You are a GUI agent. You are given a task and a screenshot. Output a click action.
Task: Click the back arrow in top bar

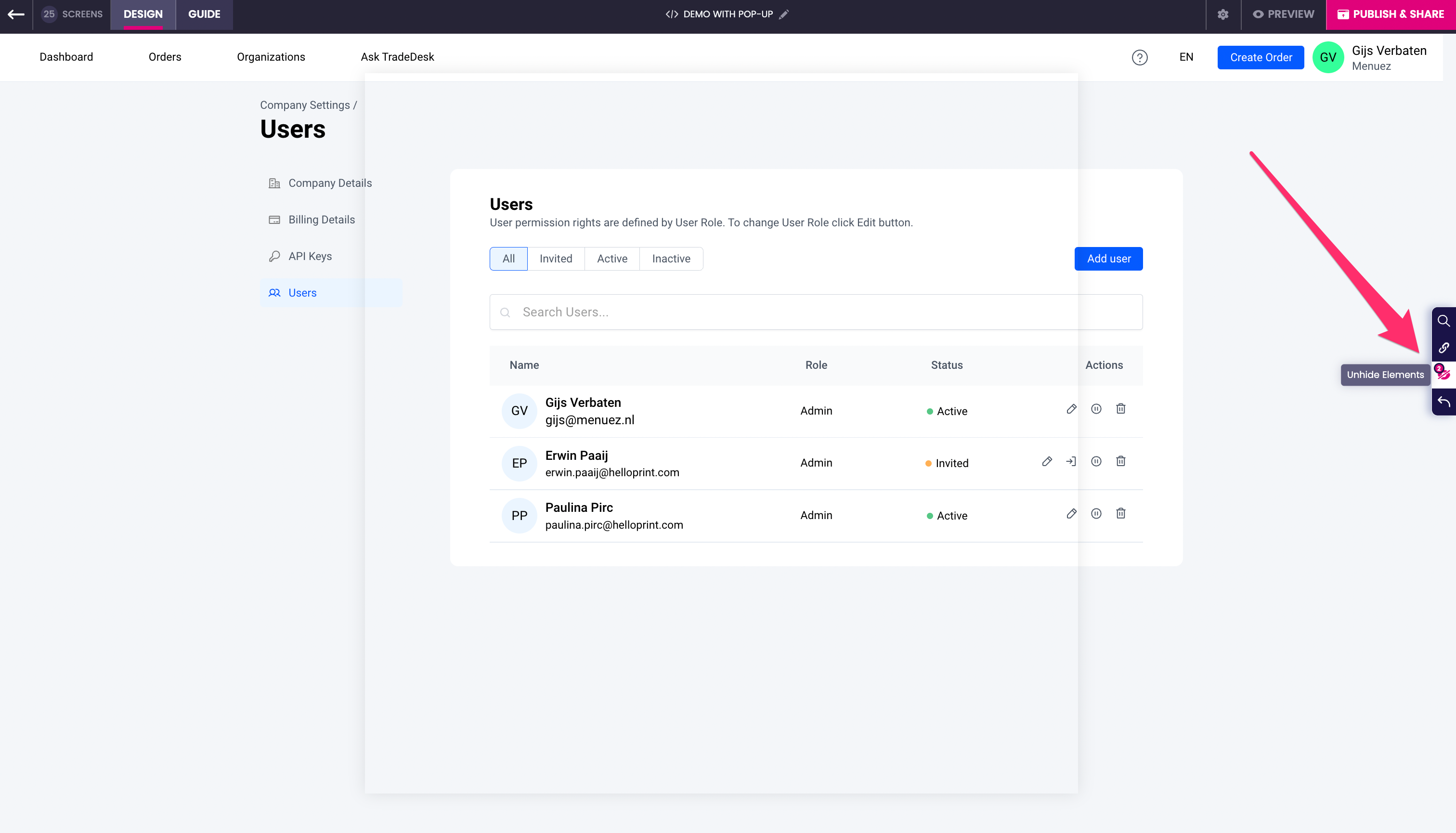16,14
